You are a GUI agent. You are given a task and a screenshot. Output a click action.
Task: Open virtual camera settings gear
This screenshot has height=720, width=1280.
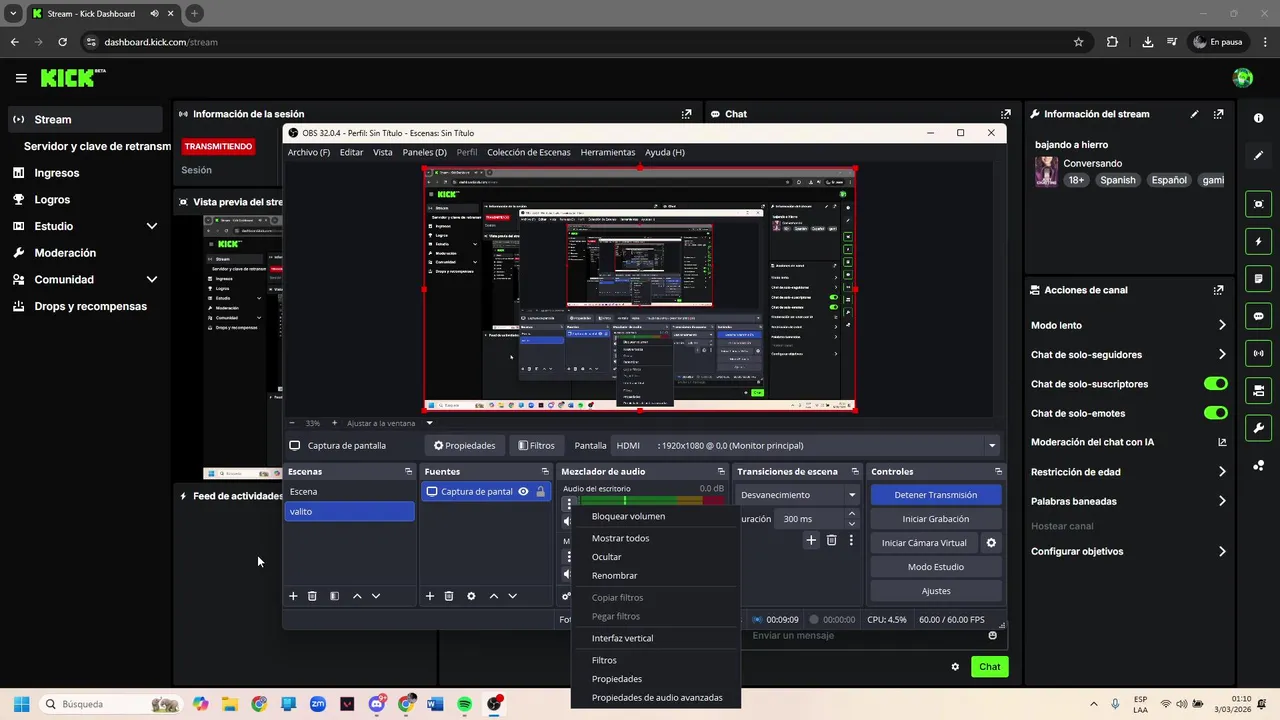click(x=991, y=543)
